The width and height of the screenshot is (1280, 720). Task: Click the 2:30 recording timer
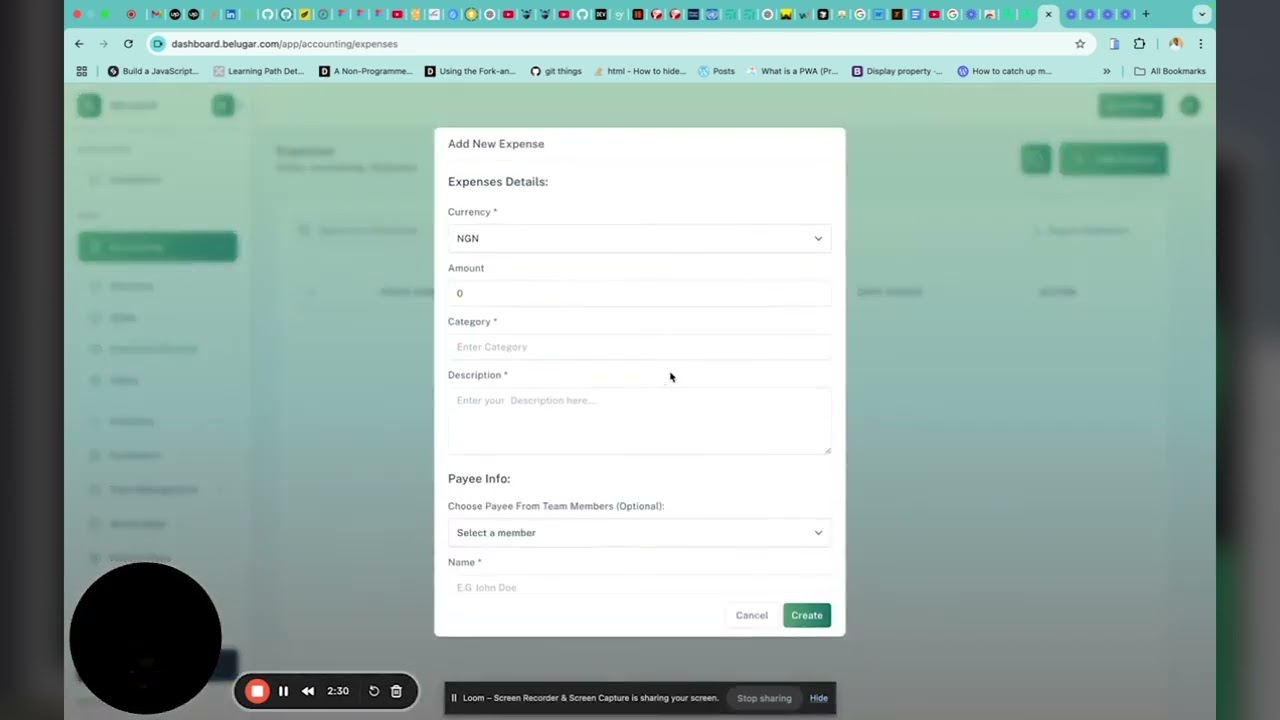[x=338, y=691]
